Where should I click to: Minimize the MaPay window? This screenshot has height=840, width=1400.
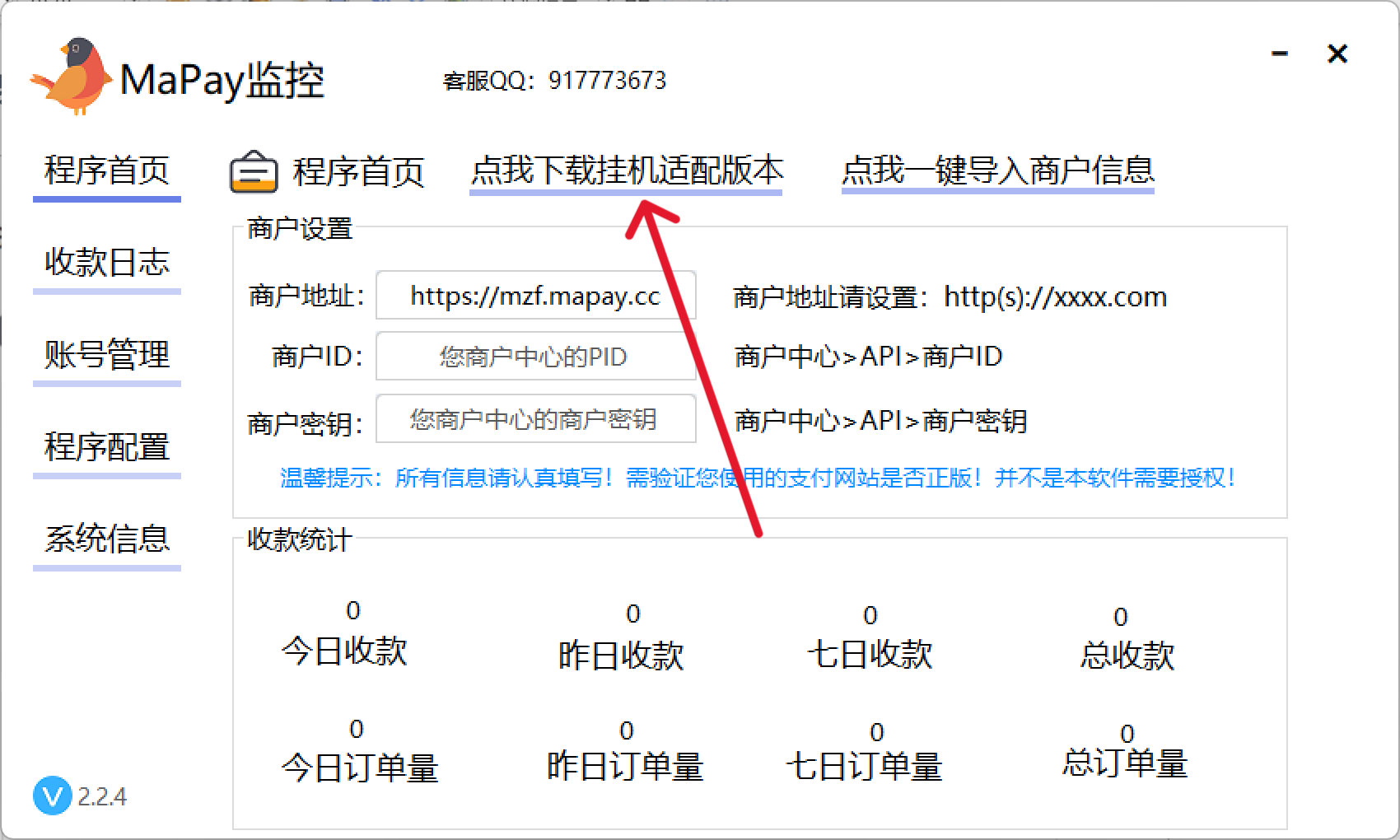[x=1280, y=54]
